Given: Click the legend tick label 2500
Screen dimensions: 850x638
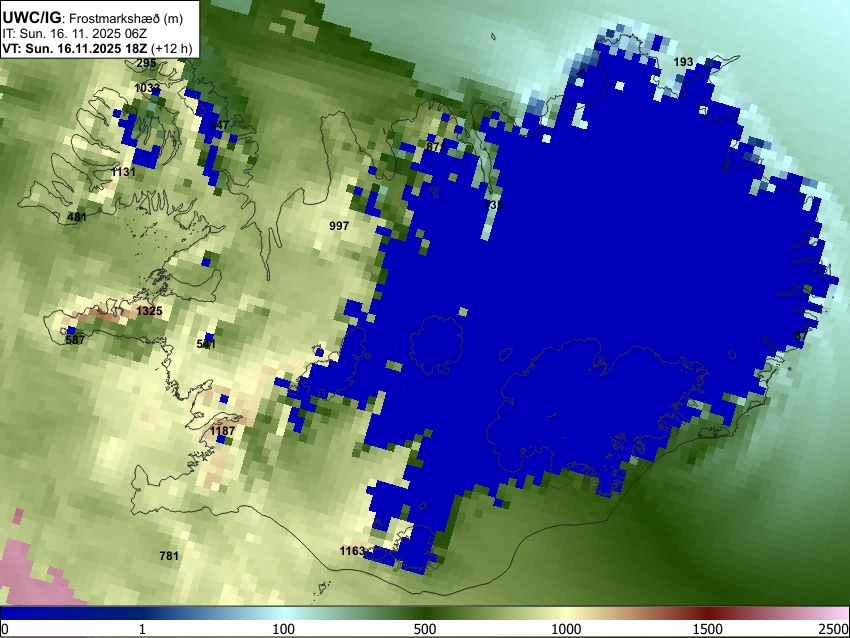Looking at the screenshot, I should [834, 629].
